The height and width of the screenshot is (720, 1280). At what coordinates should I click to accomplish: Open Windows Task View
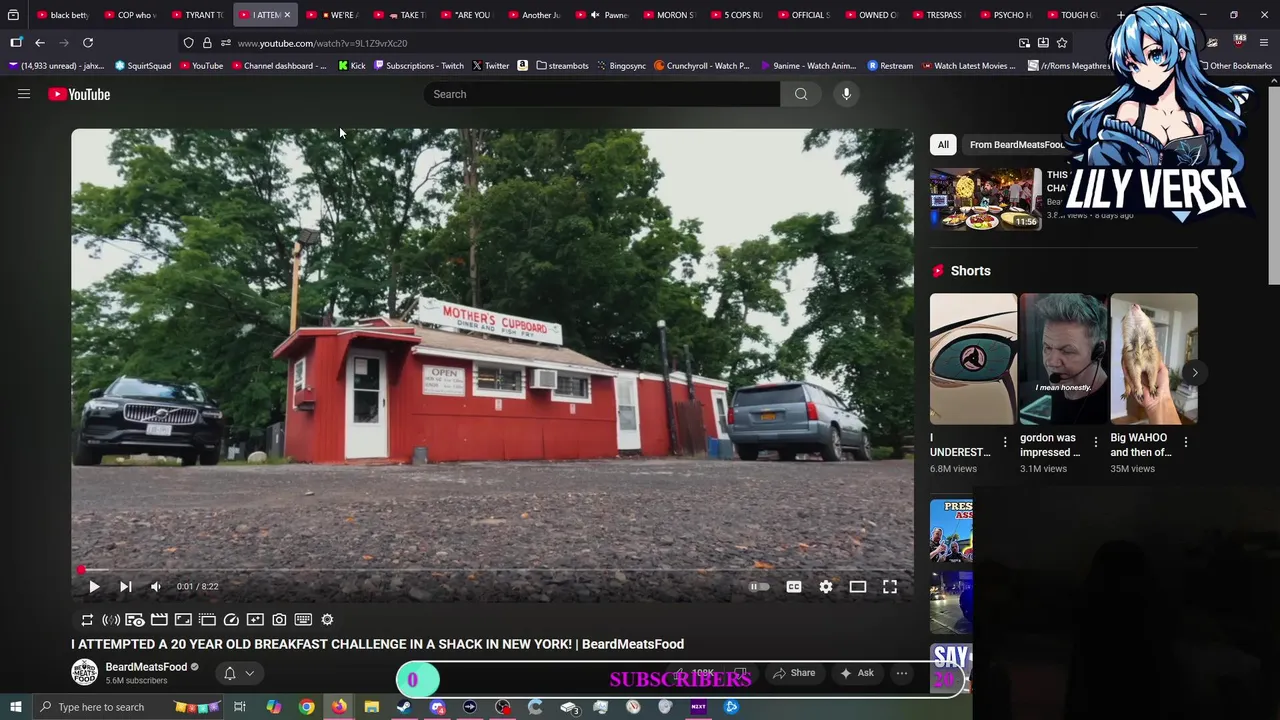pyautogui.click(x=240, y=707)
